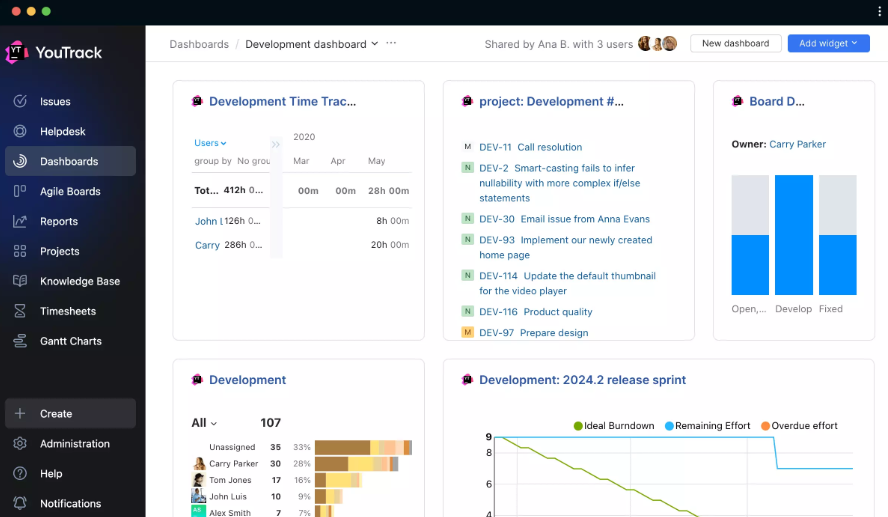
Task: Click the yellow M priority badge of DEV-97
Action: [467, 332]
